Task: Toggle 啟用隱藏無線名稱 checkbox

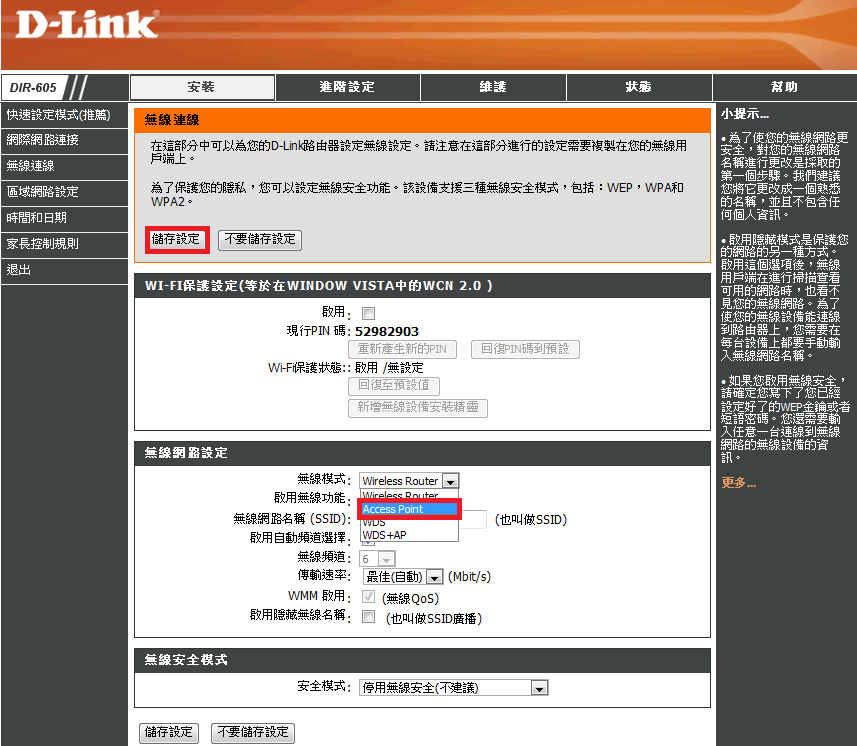Action: (x=369, y=617)
